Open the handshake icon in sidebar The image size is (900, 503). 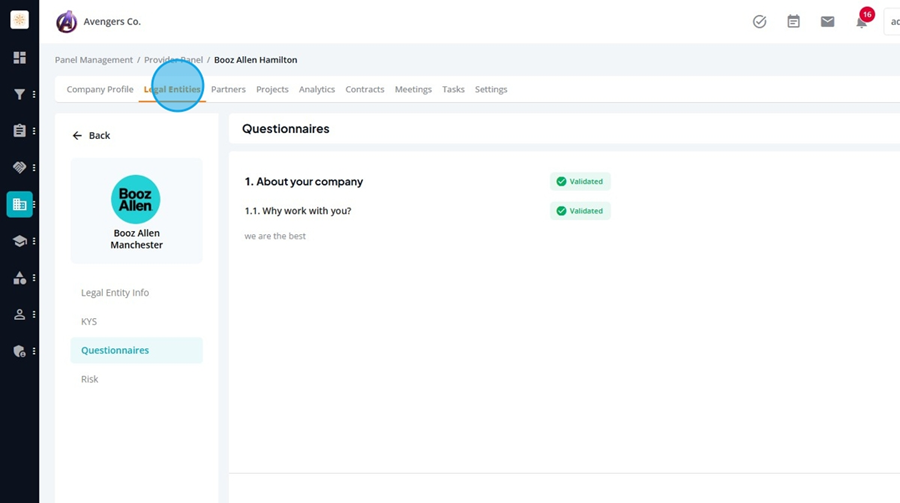coord(20,168)
